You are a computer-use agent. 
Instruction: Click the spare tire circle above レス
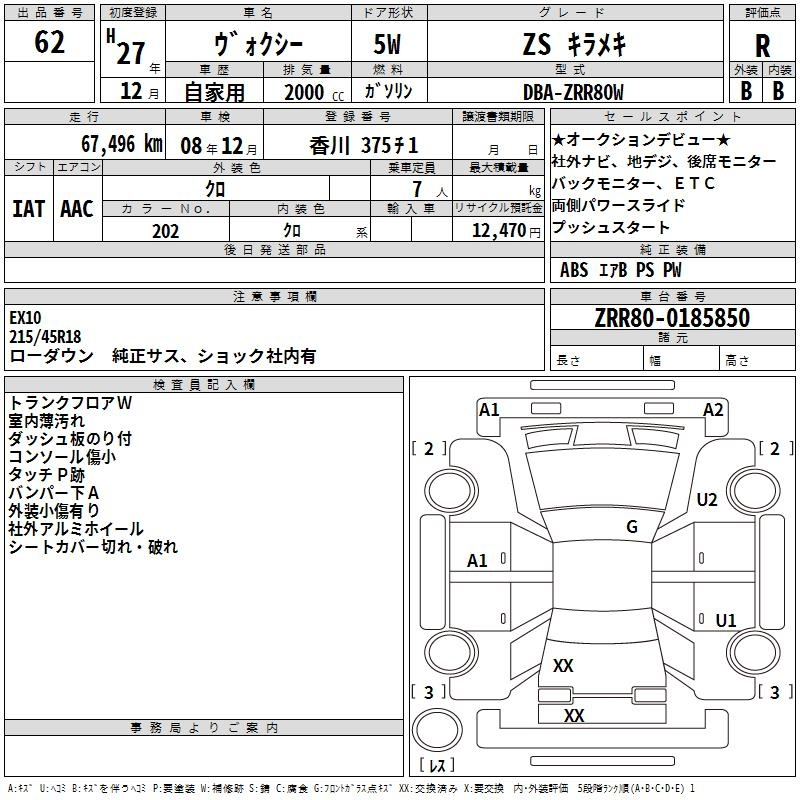437,729
